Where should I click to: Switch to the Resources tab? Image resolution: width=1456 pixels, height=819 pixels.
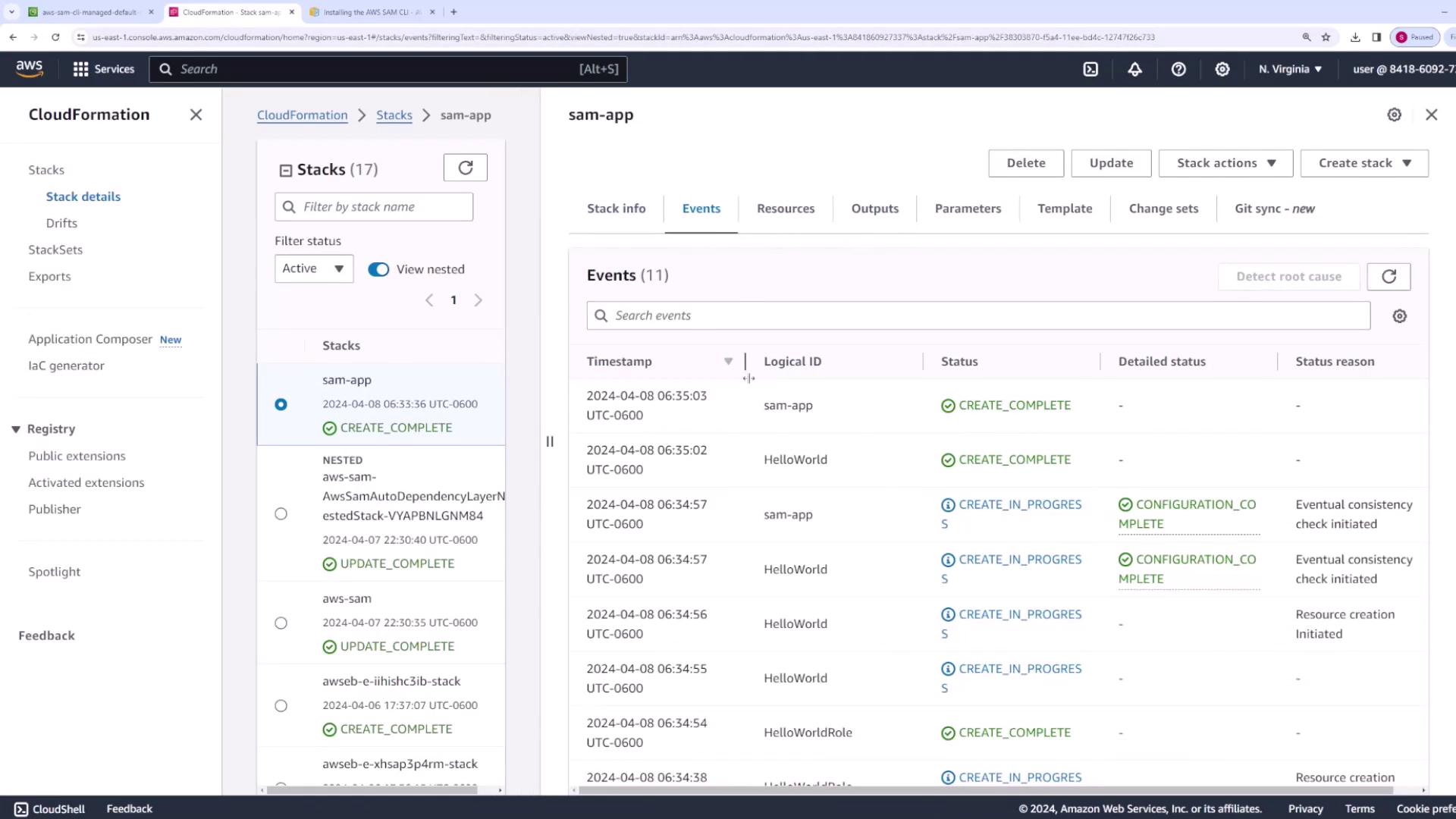click(786, 209)
